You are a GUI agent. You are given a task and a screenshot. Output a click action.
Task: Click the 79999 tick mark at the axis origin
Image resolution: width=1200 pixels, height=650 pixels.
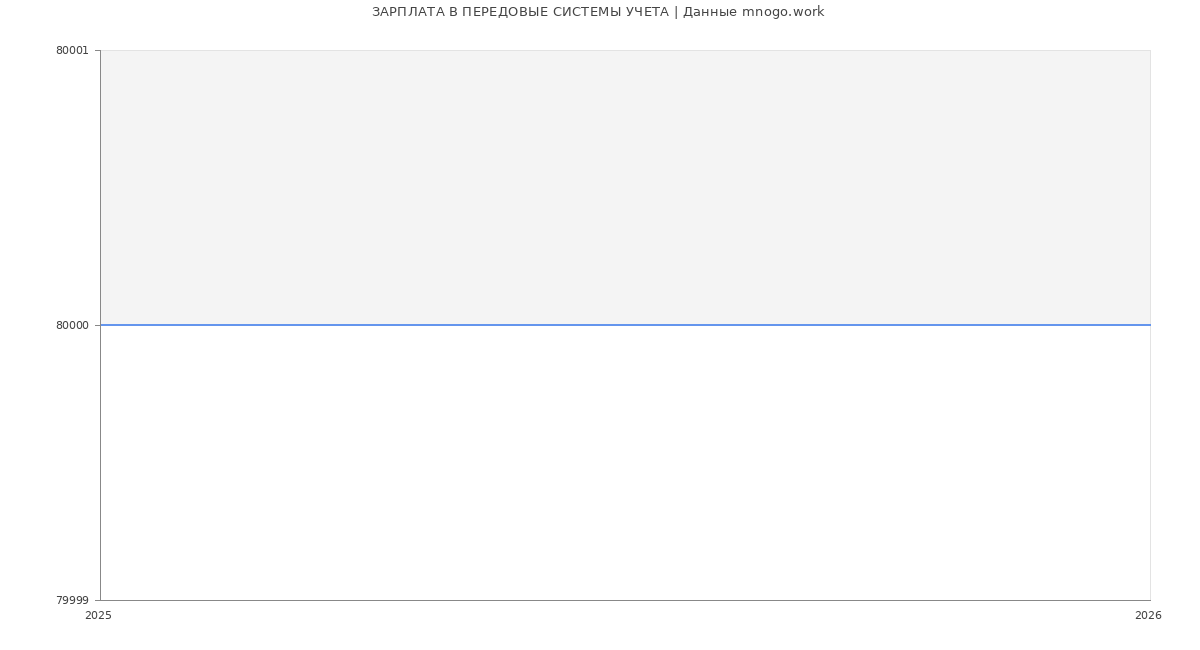[97, 600]
